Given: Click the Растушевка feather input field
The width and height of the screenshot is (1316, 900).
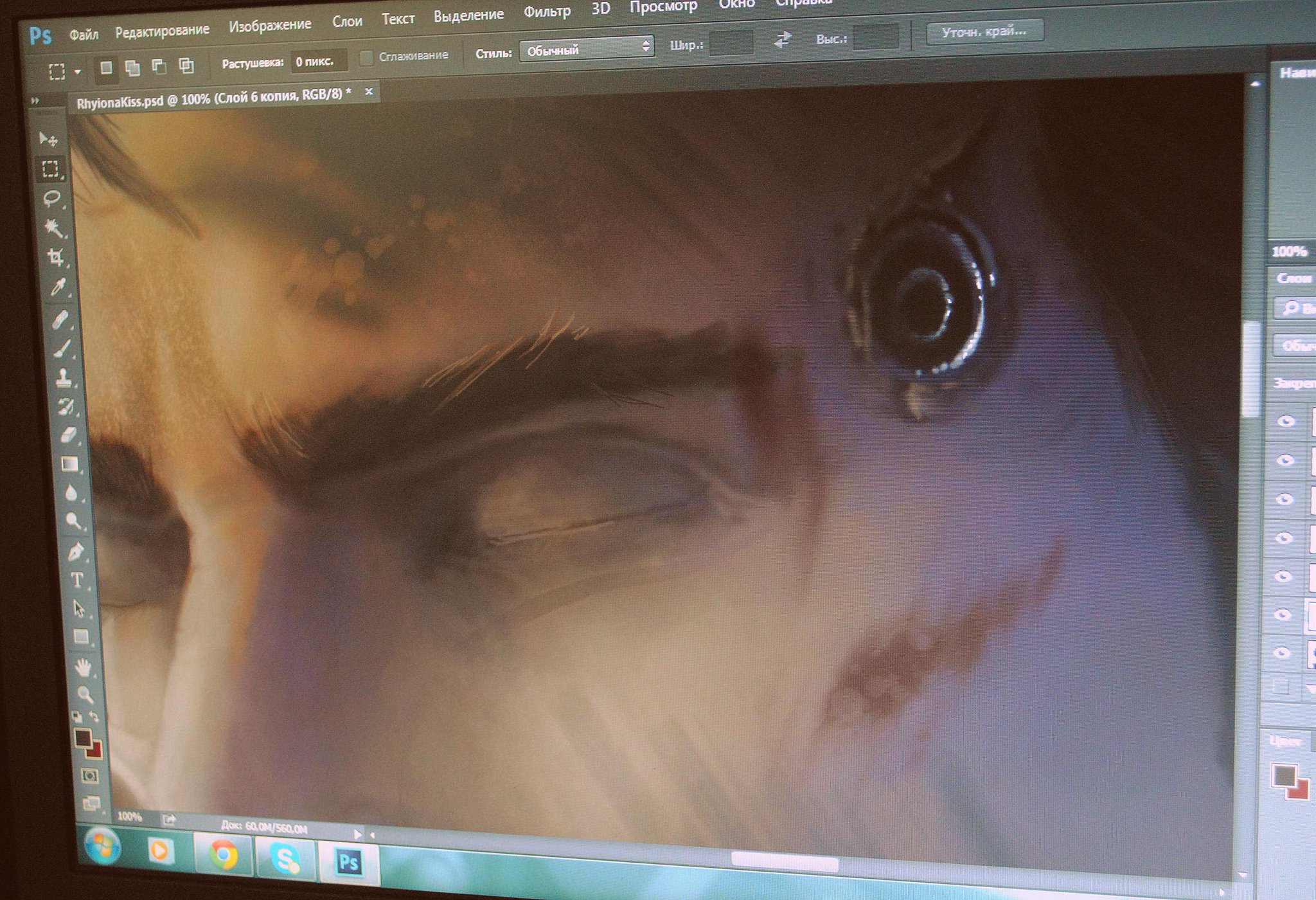Looking at the screenshot, I should click(x=319, y=62).
